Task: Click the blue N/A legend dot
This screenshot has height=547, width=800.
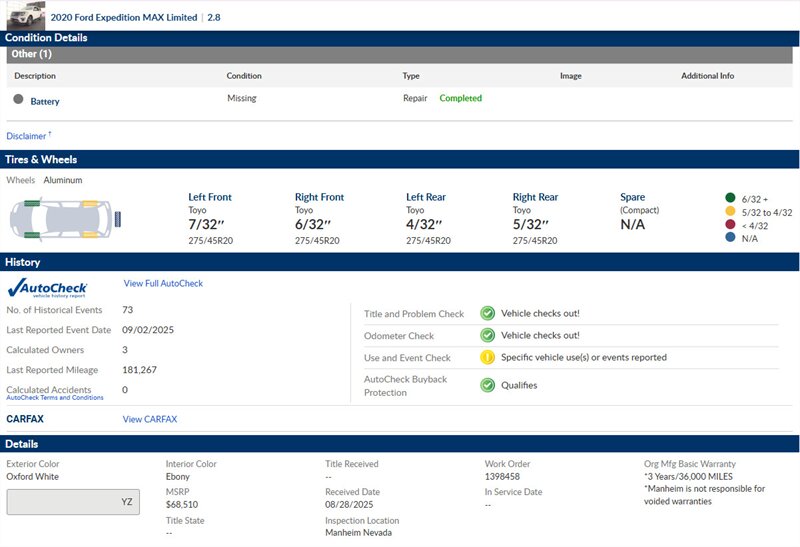Action: 731,239
